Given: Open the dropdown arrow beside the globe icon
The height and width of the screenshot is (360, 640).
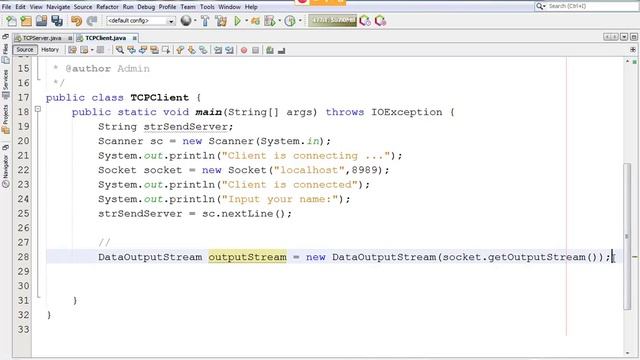Looking at the screenshot, I should (x=195, y=21).
